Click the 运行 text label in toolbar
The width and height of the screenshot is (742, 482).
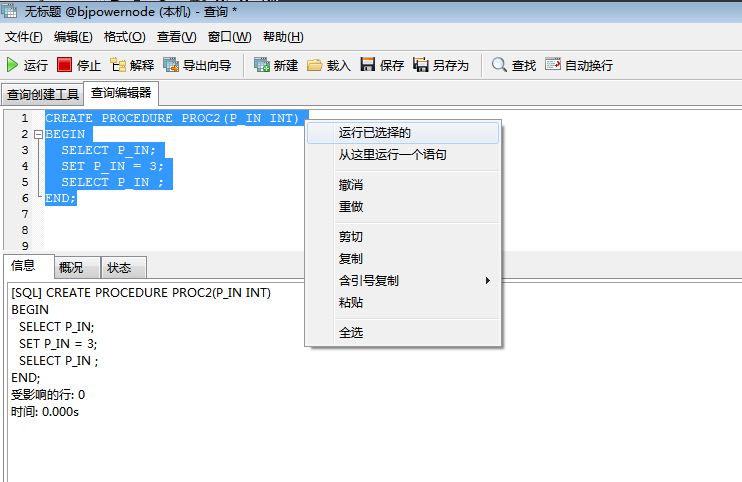pyautogui.click(x=36, y=65)
